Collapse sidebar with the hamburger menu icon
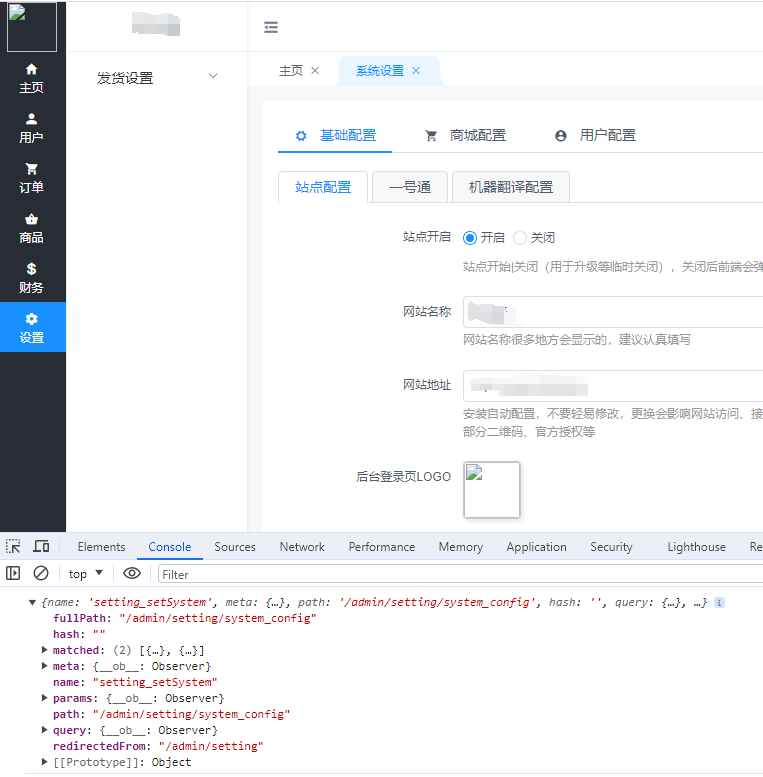Viewport: 763px width, 777px height. click(271, 27)
